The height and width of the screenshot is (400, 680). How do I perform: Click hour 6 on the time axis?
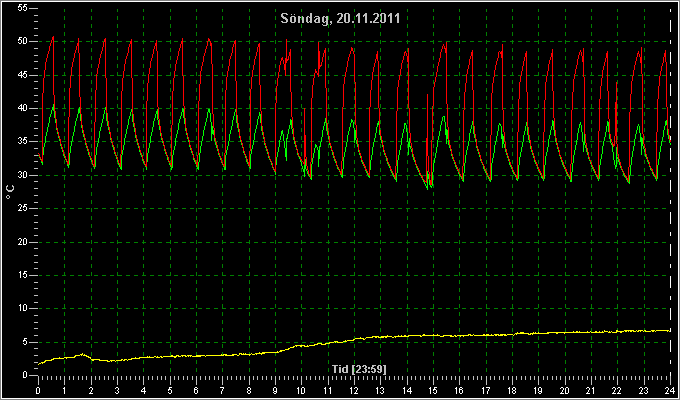196,390
